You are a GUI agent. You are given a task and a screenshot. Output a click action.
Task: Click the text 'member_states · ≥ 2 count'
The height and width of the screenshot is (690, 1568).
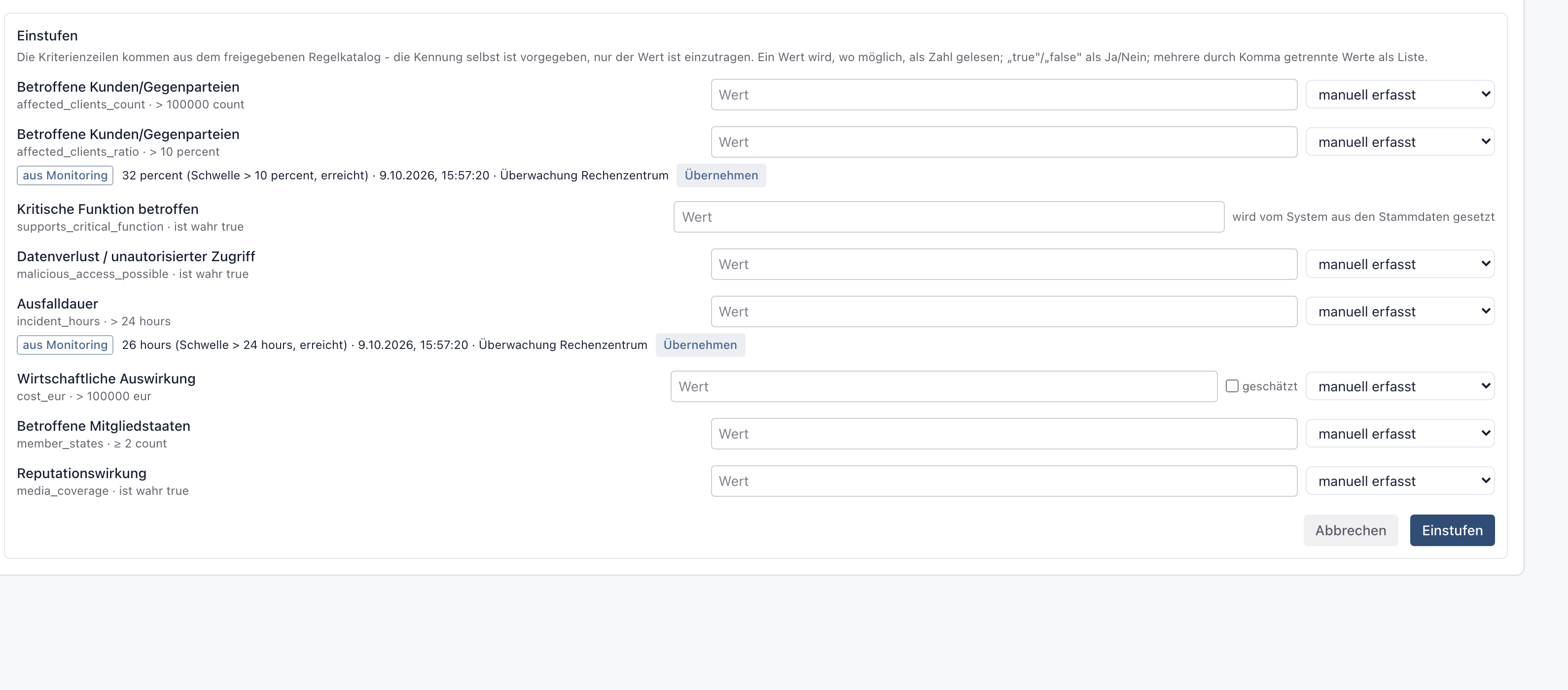click(92, 444)
